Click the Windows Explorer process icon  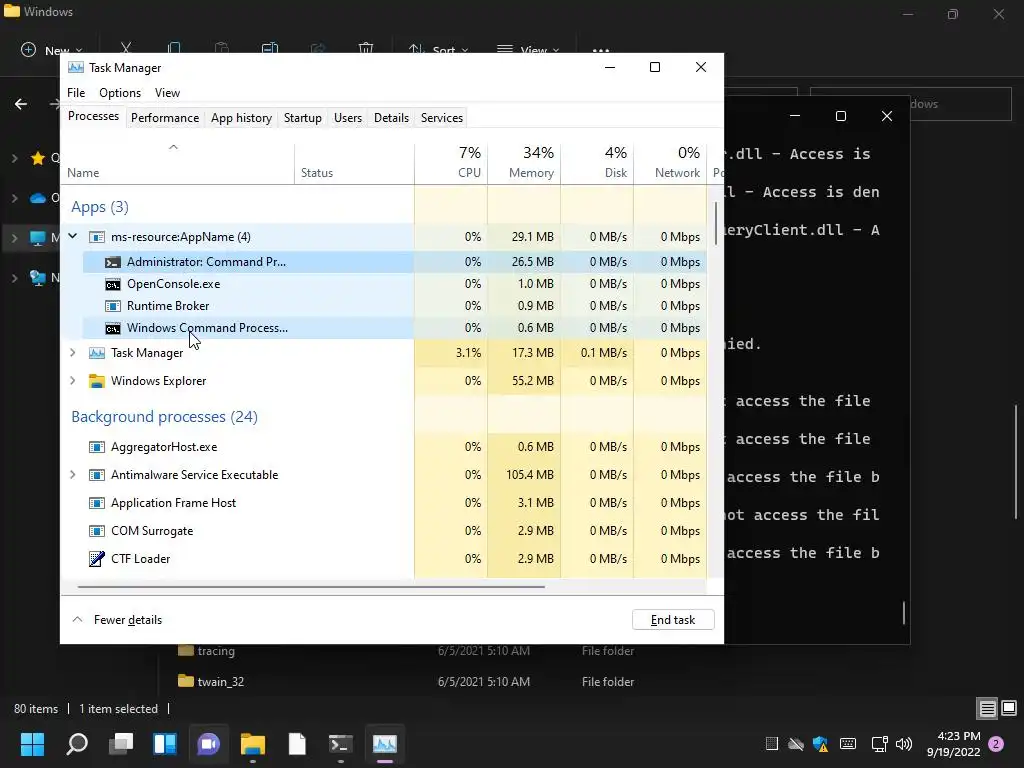click(97, 381)
